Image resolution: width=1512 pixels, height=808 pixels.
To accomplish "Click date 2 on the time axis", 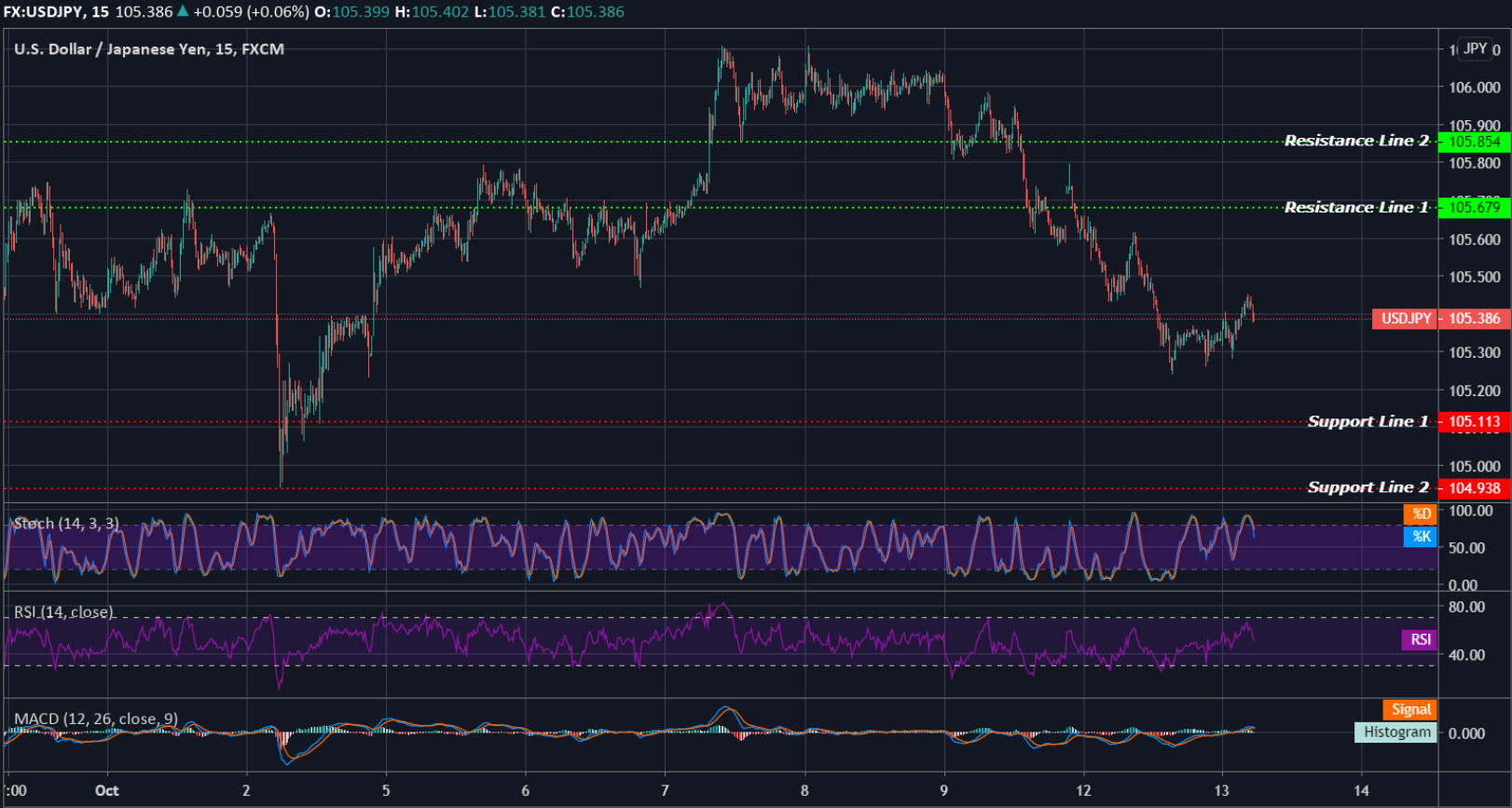I will pyautogui.click(x=246, y=791).
